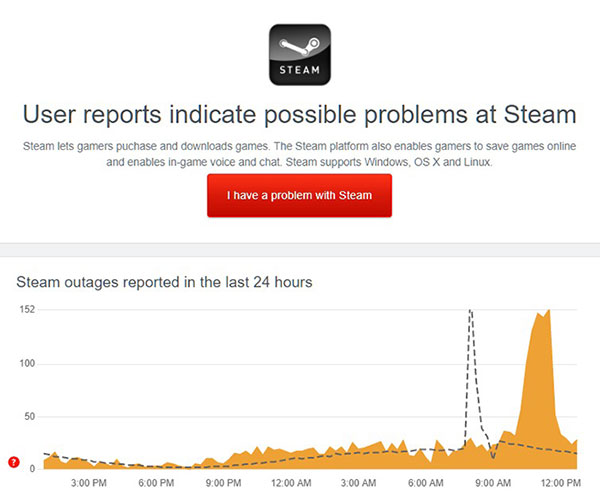Image resolution: width=600 pixels, height=503 pixels.
Task: Click the Steam description paragraph text
Action: coord(300,153)
